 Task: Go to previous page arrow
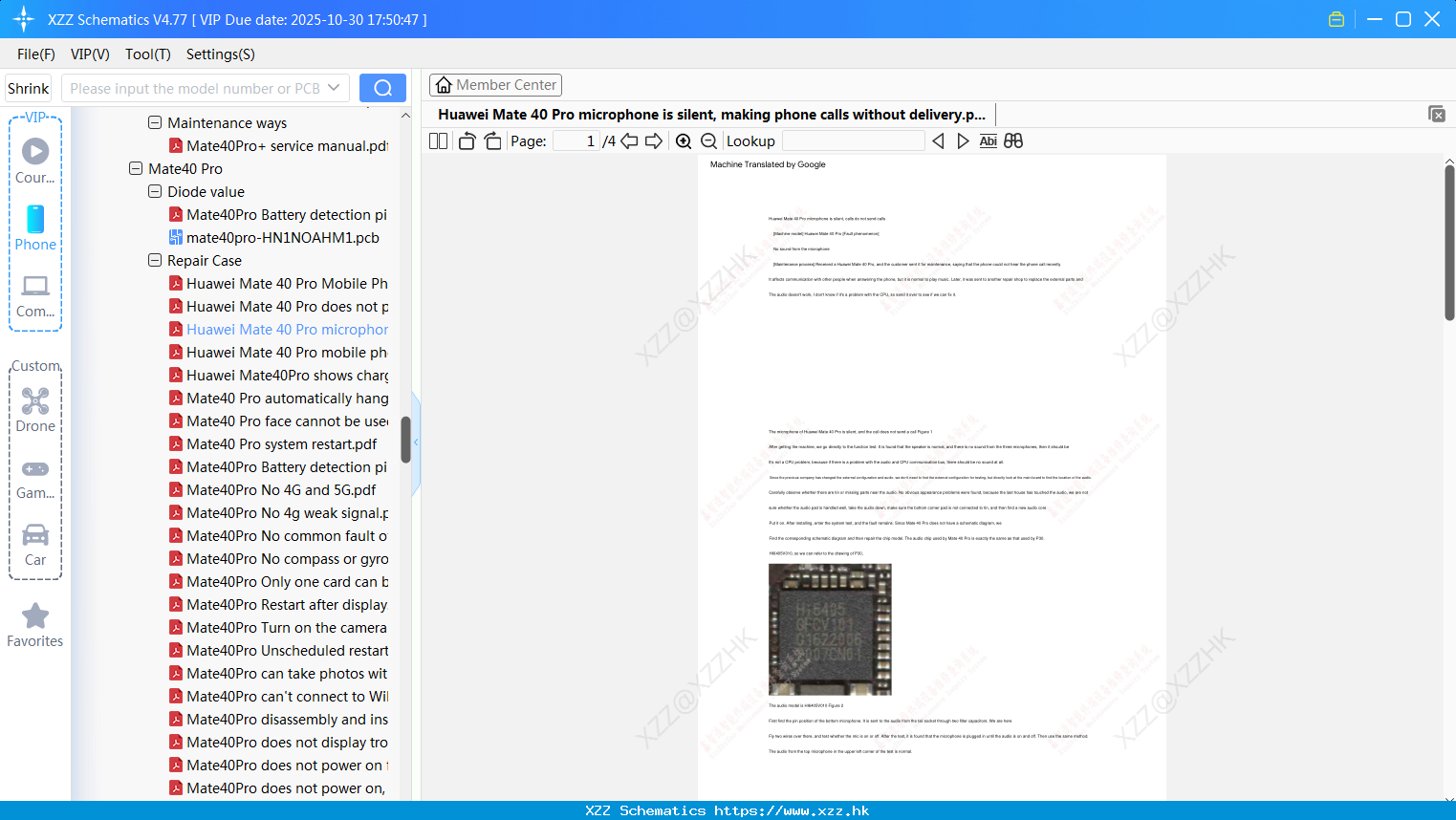(629, 141)
